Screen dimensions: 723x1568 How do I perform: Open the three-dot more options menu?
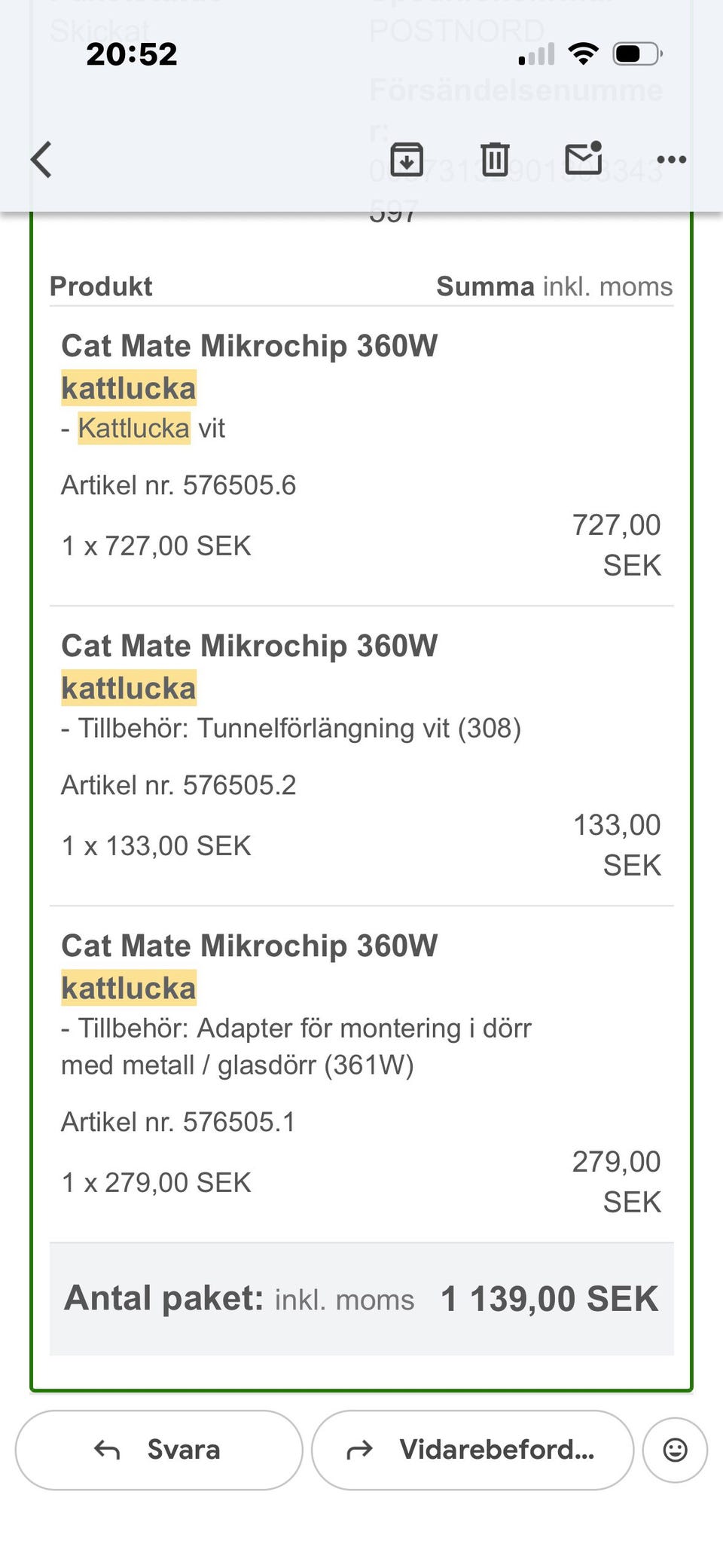pyautogui.click(x=671, y=160)
